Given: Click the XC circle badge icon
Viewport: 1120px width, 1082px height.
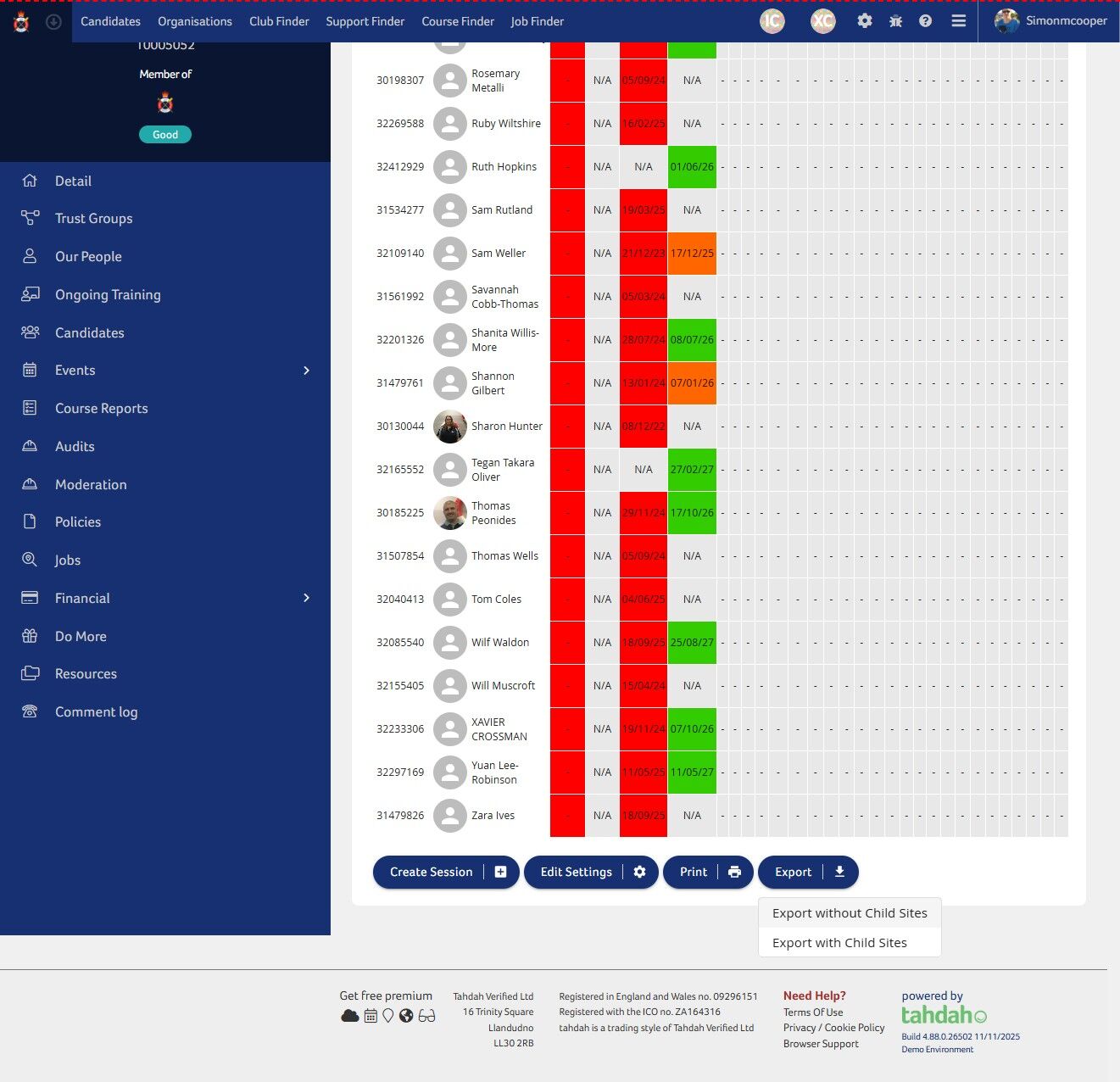Looking at the screenshot, I should coord(822,21).
